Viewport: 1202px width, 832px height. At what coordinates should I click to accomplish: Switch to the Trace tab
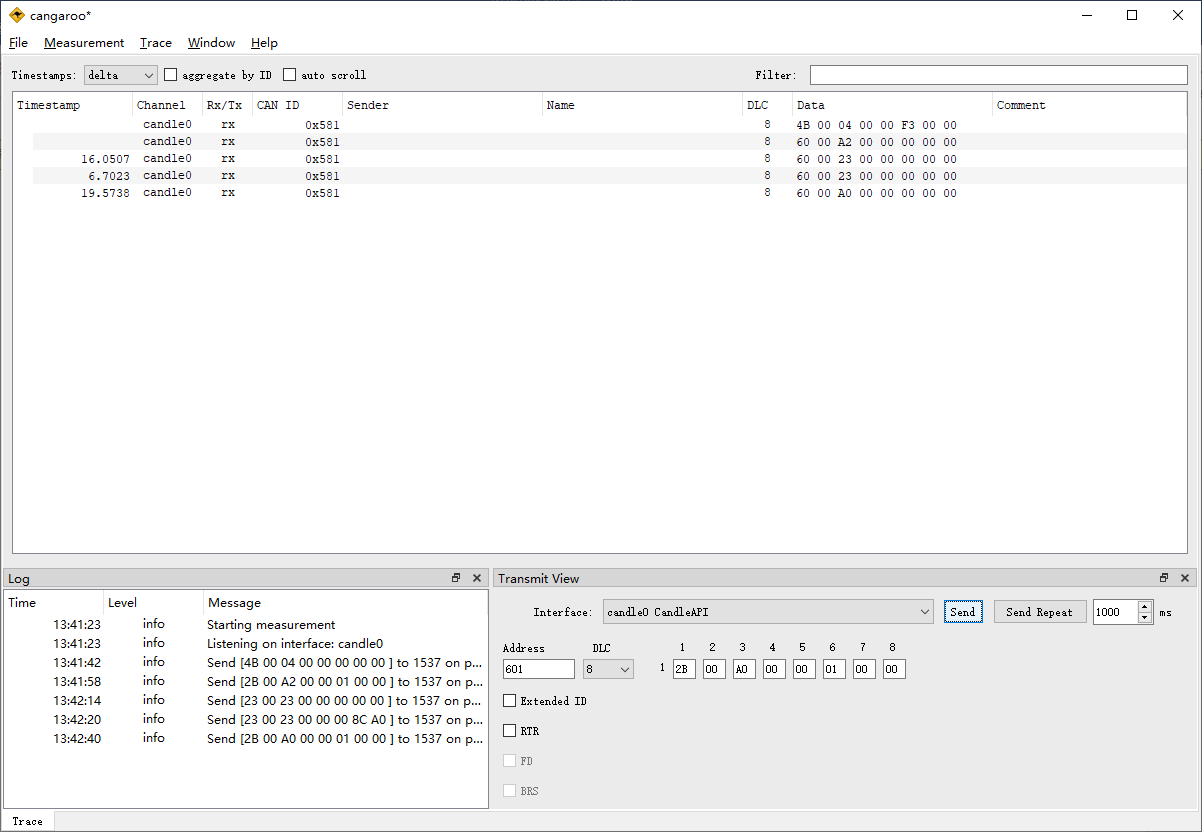(28, 821)
